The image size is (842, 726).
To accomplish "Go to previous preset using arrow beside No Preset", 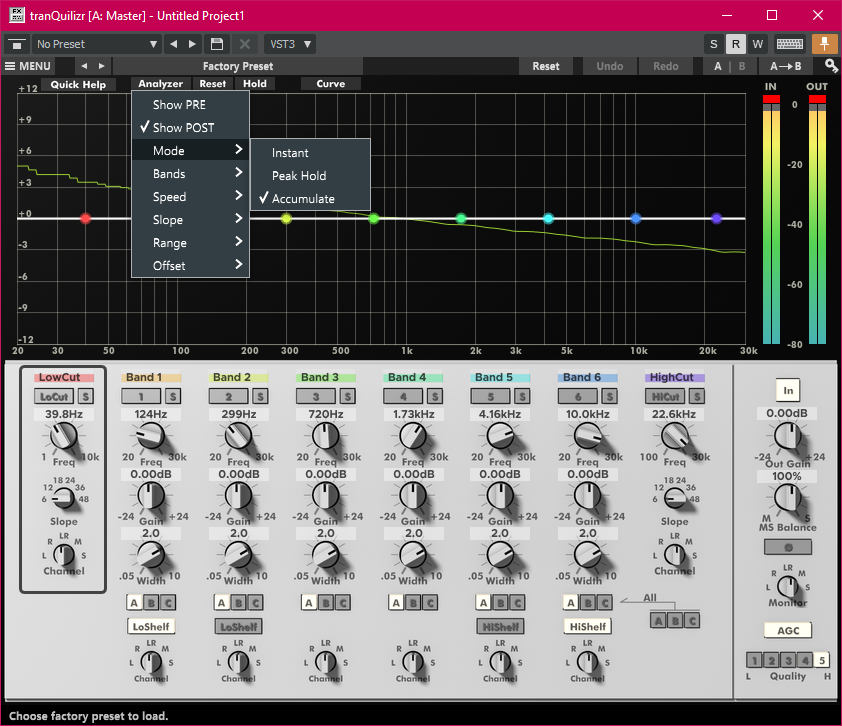I will pyautogui.click(x=173, y=44).
